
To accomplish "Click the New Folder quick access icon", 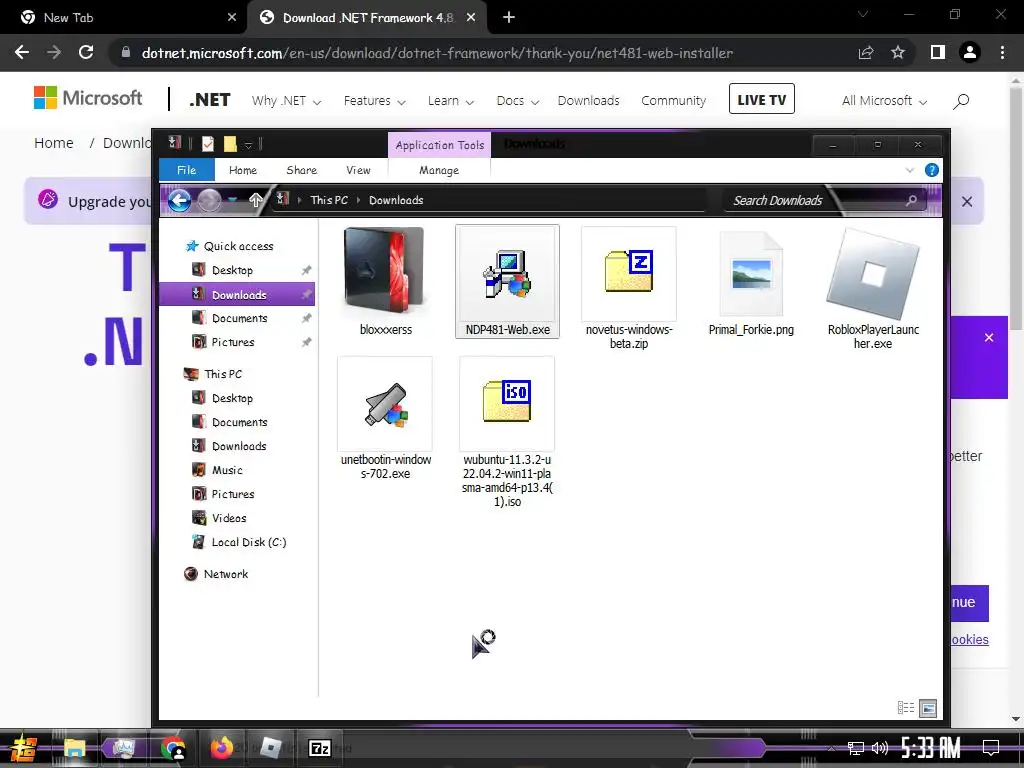I will coord(230,144).
